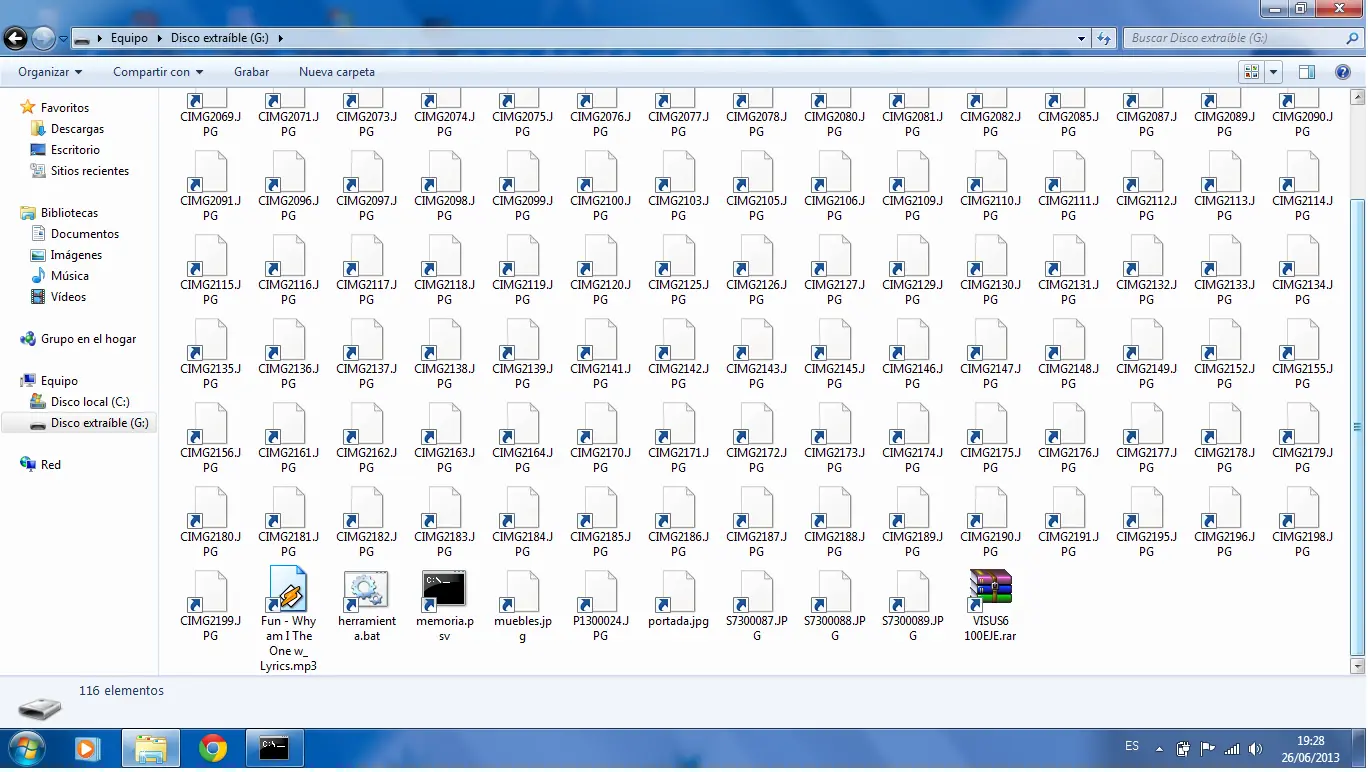
Task: Select the portada.jpg file icon
Action: pyautogui.click(x=678, y=590)
